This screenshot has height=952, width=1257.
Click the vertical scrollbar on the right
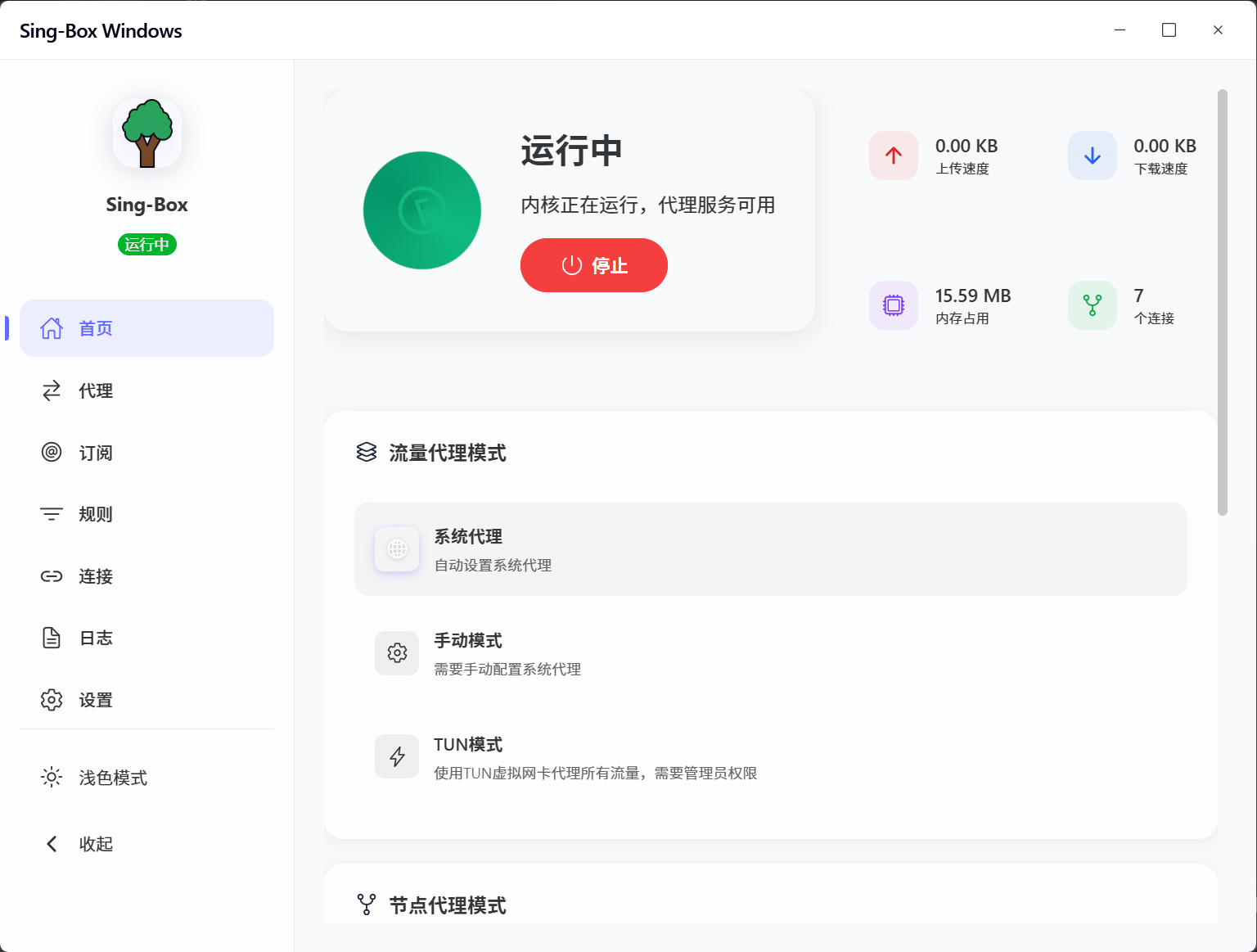point(1223,303)
